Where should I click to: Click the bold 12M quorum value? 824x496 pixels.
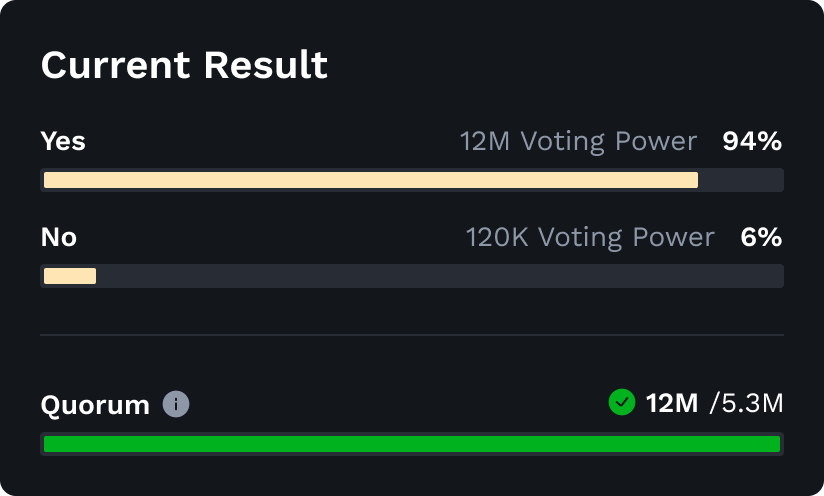[x=672, y=404]
